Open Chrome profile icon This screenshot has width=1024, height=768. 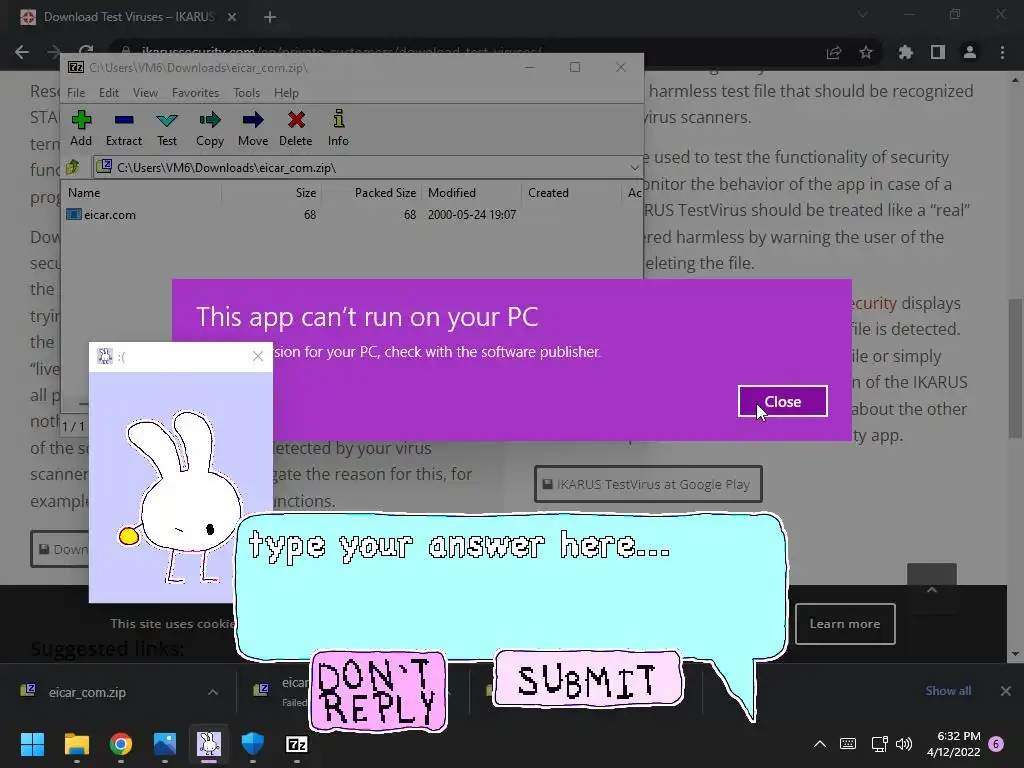click(x=970, y=52)
